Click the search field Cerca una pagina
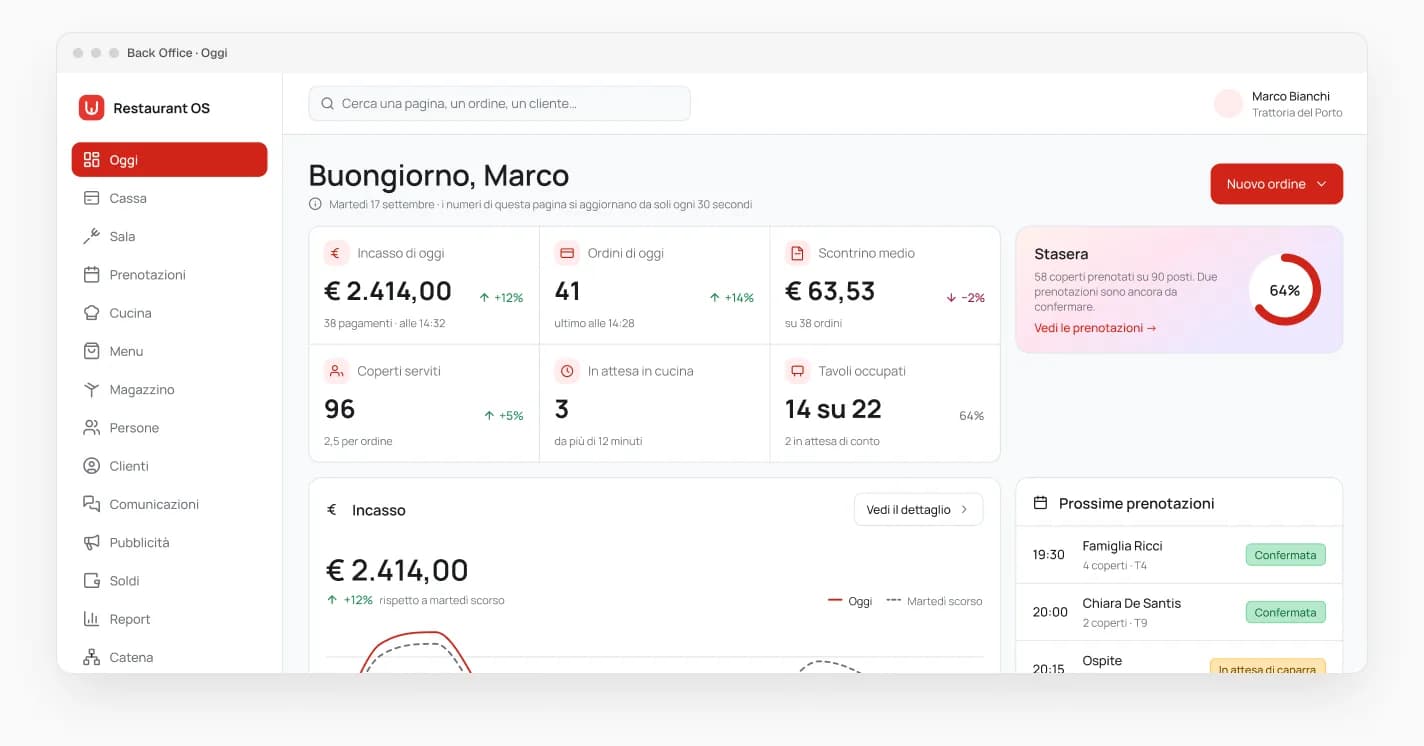The height and width of the screenshot is (746, 1424). click(499, 103)
